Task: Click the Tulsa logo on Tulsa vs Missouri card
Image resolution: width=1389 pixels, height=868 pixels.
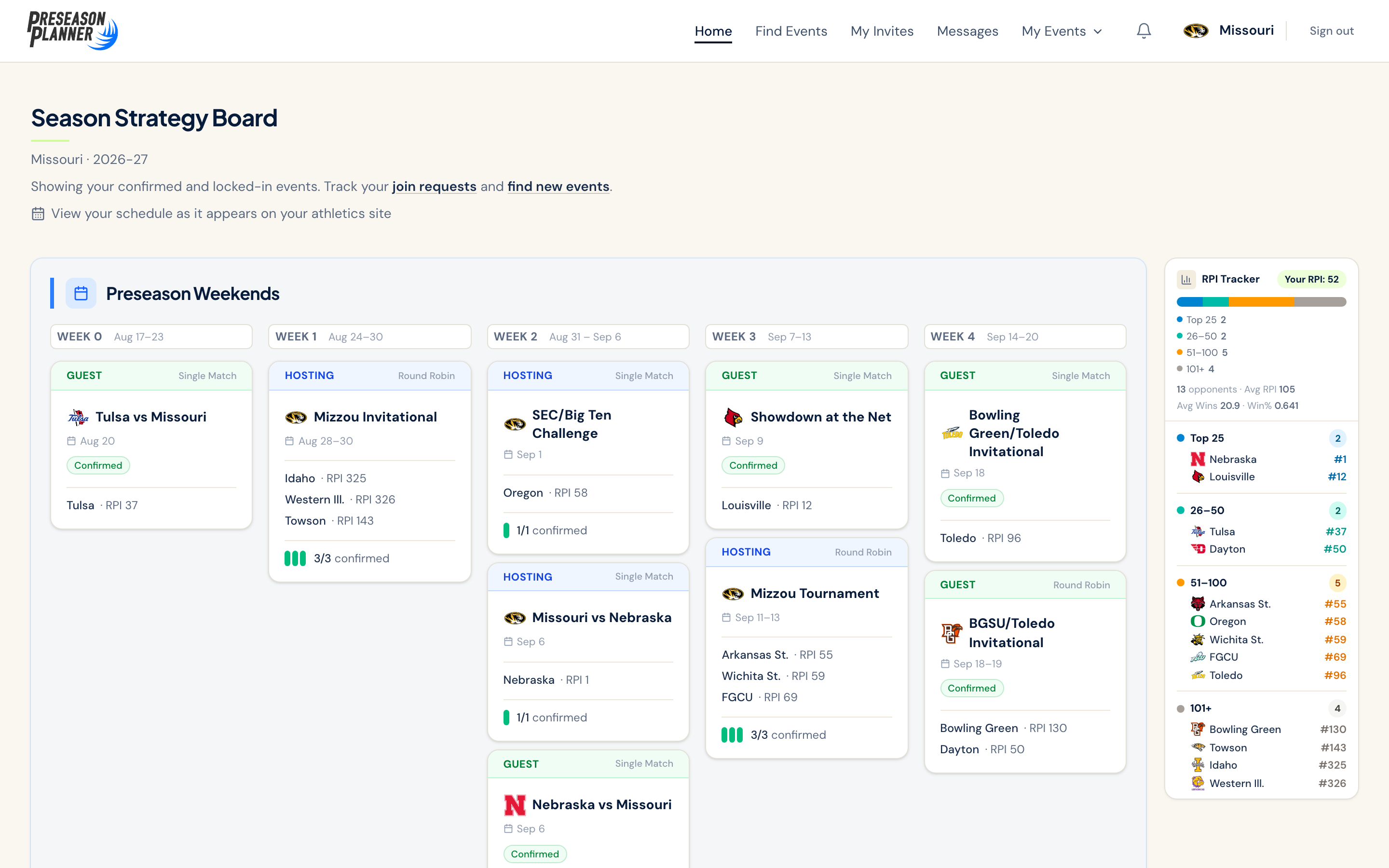Action: click(78, 417)
